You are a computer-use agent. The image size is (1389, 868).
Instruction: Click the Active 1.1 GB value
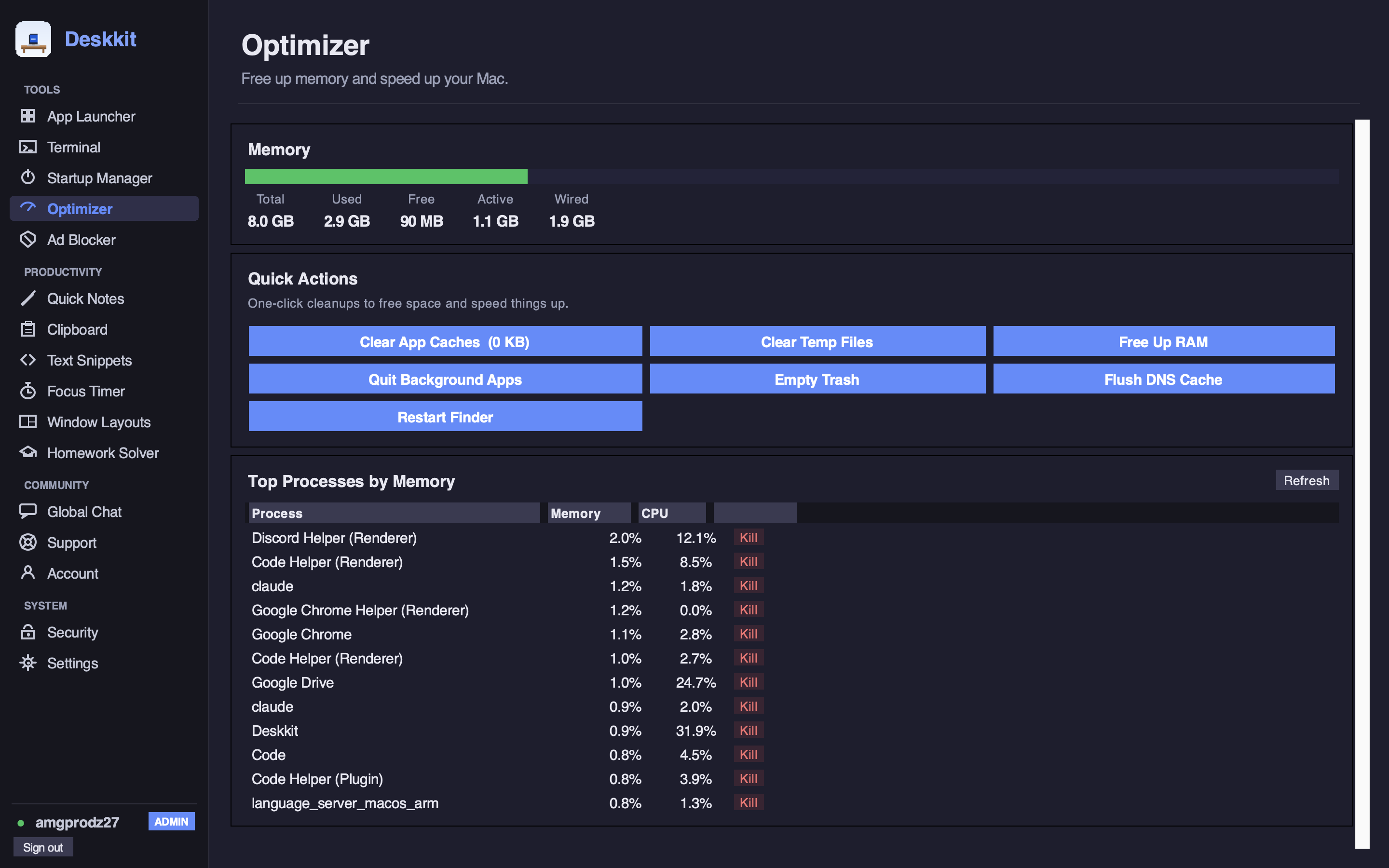pyautogui.click(x=495, y=221)
